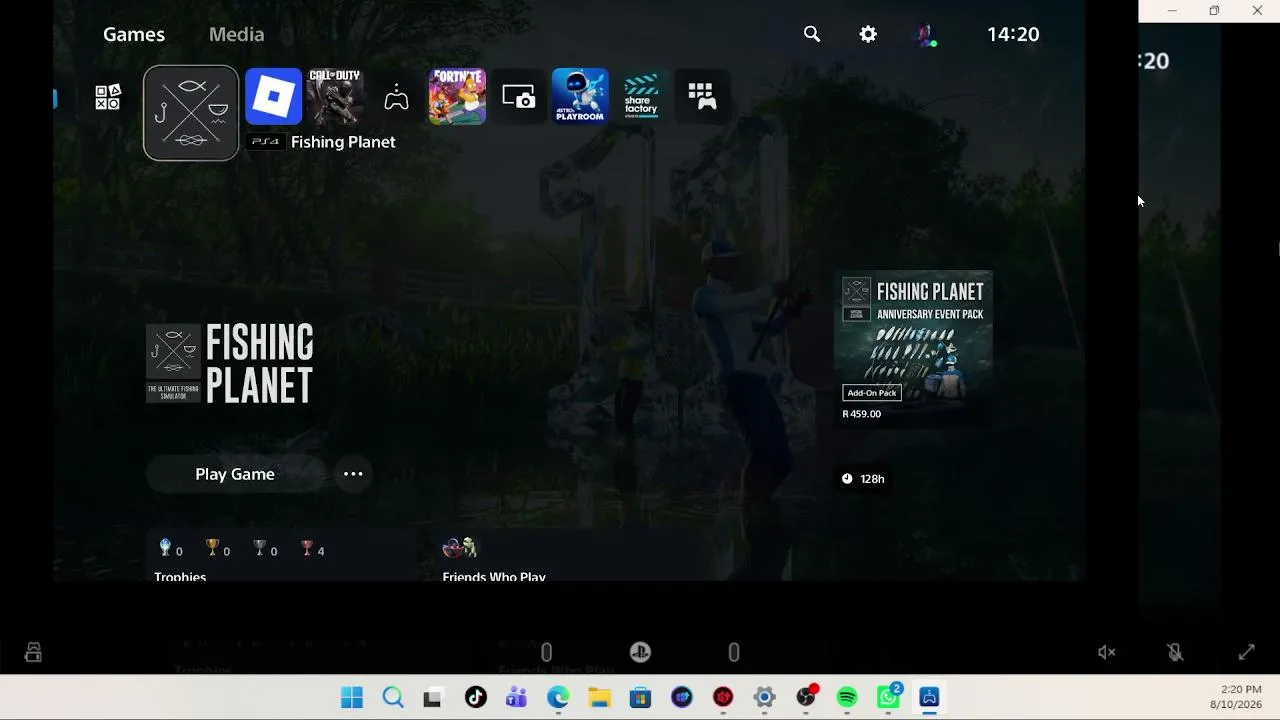Image resolution: width=1280 pixels, height=720 pixels.
Task: Open the three-dot options next to Play Game
Action: click(x=353, y=474)
